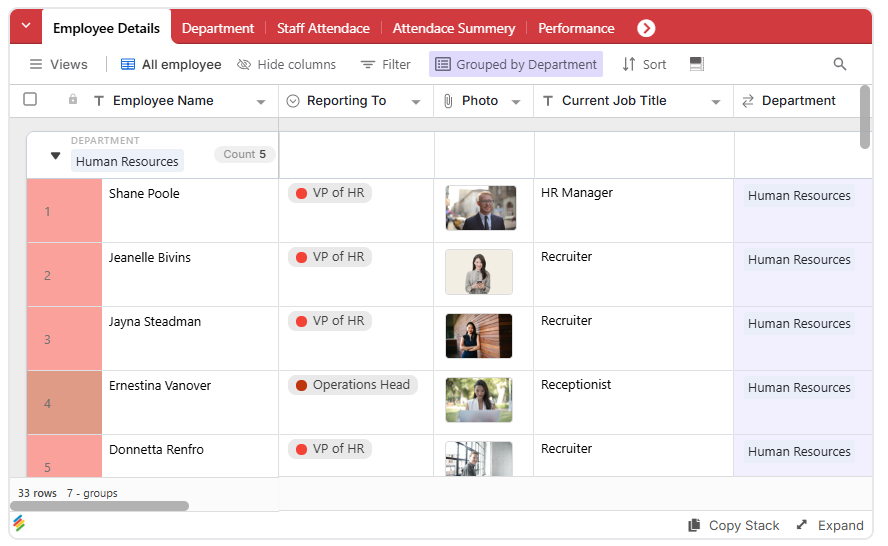Select the Ernestina Vanover name cell
888x546 pixels.
[x=190, y=403]
